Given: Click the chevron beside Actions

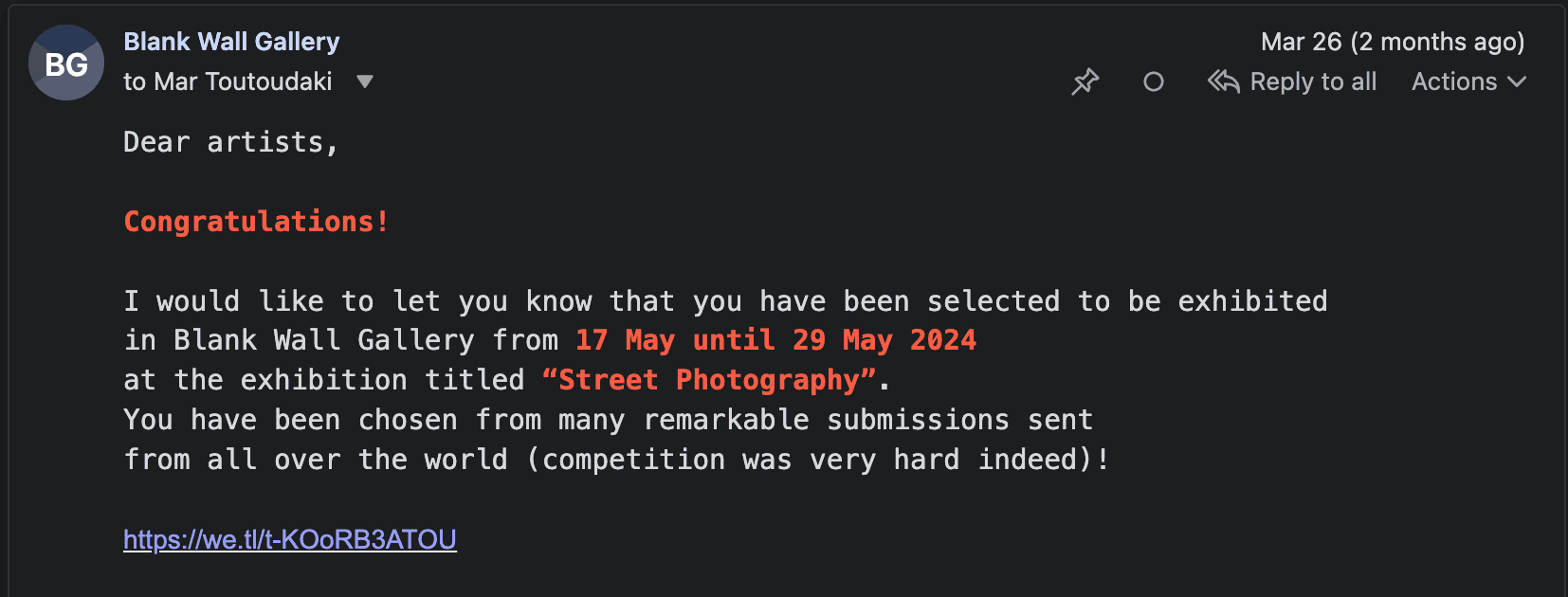Looking at the screenshot, I should (x=1517, y=82).
